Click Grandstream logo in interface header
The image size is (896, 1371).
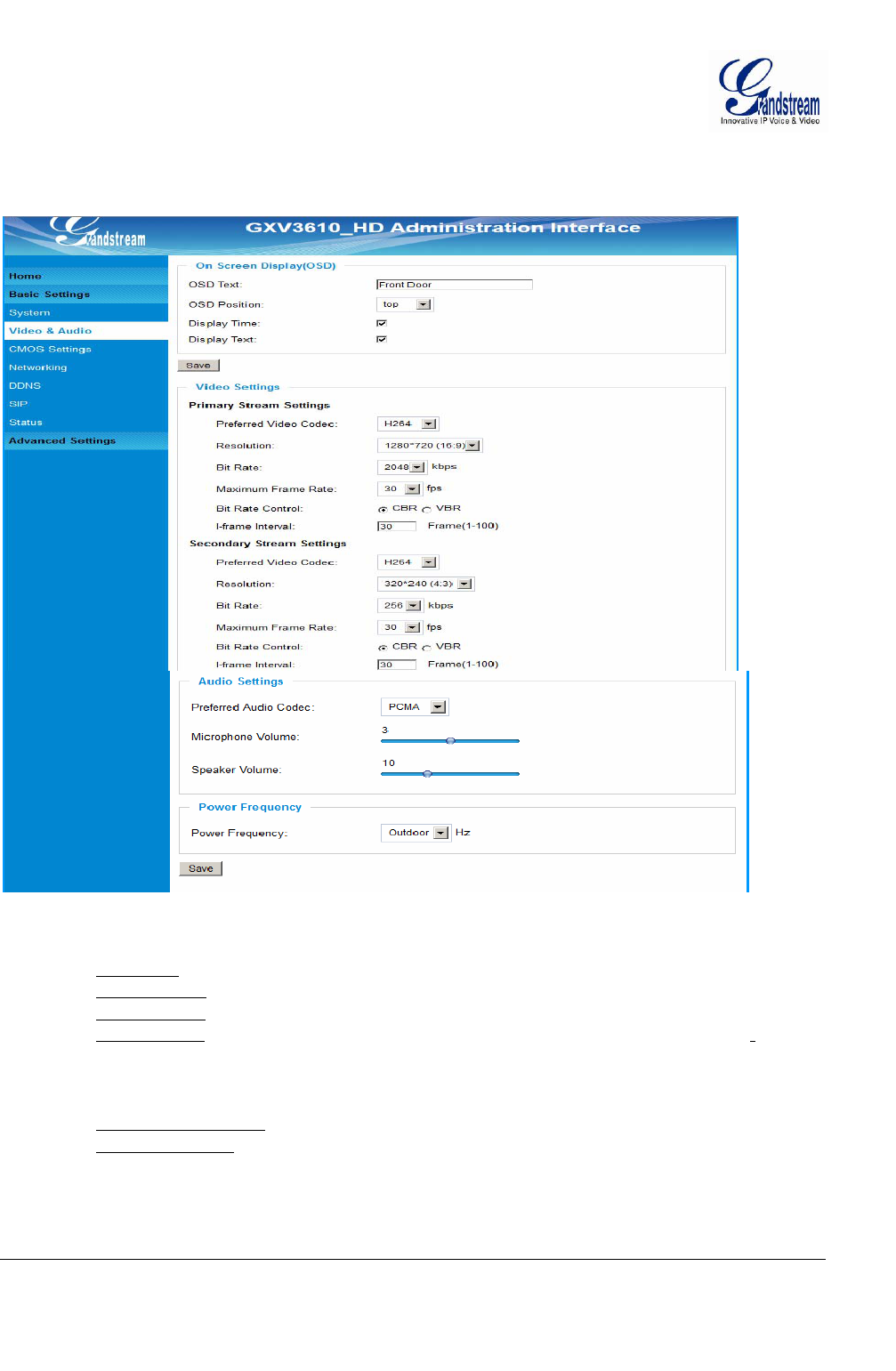(99, 233)
